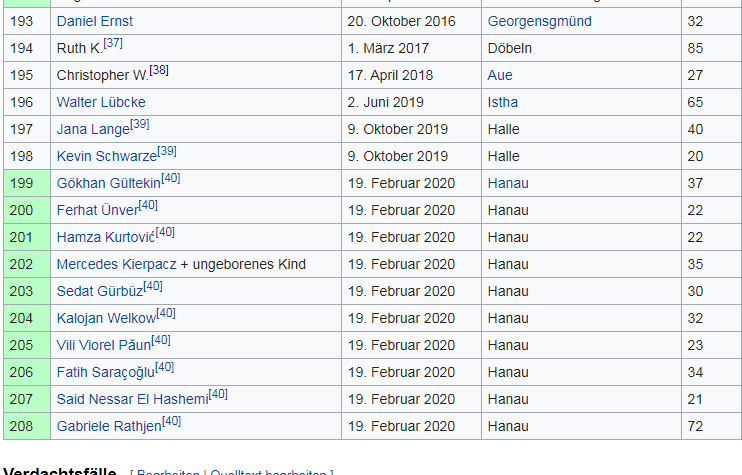742x475 pixels.
Task: Select the Kevin Schwarze name link
Action: (106, 156)
